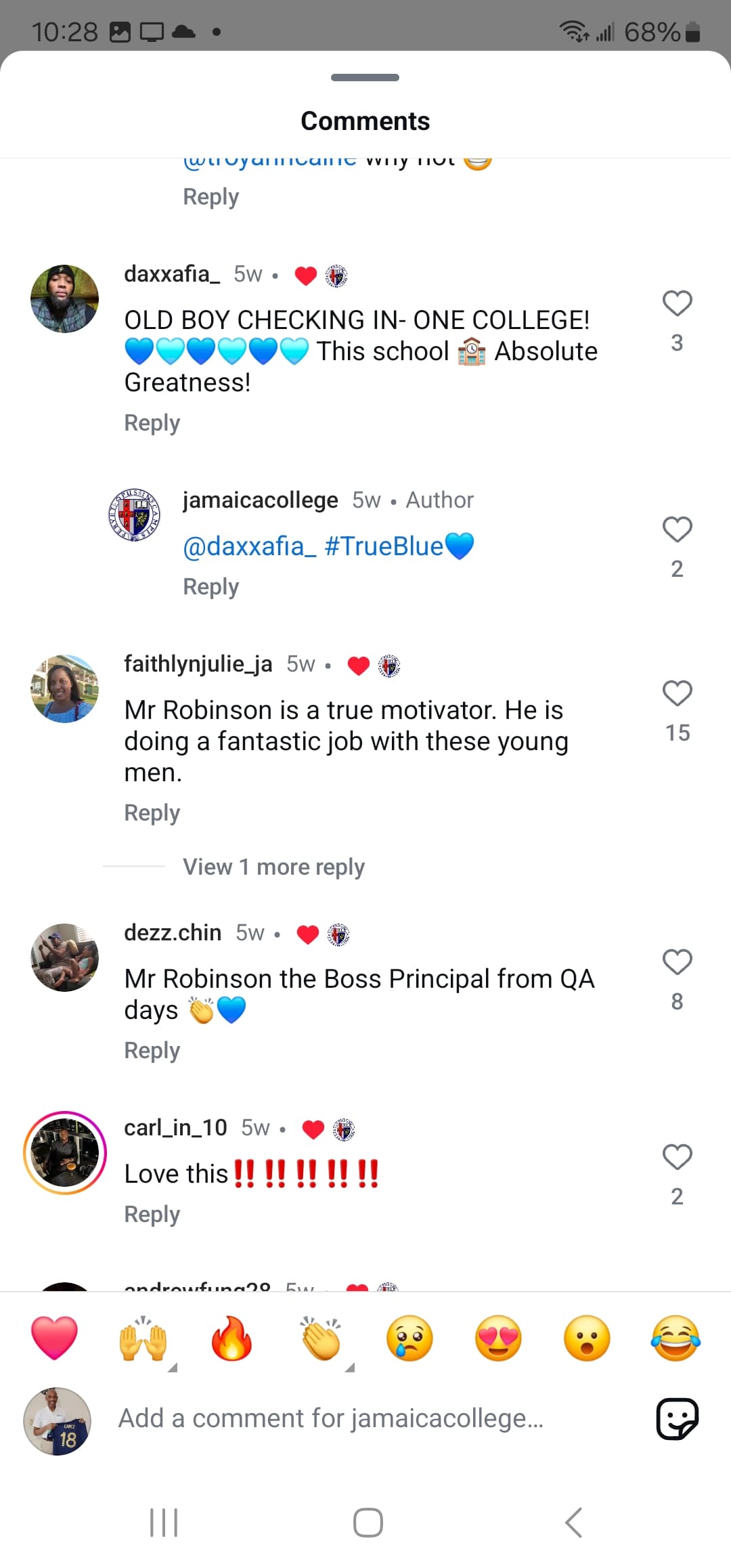Like daxxafia_'s OLD BOY CHECKING IN comment
Screen dimensions: 731x1568
pos(677,303)
